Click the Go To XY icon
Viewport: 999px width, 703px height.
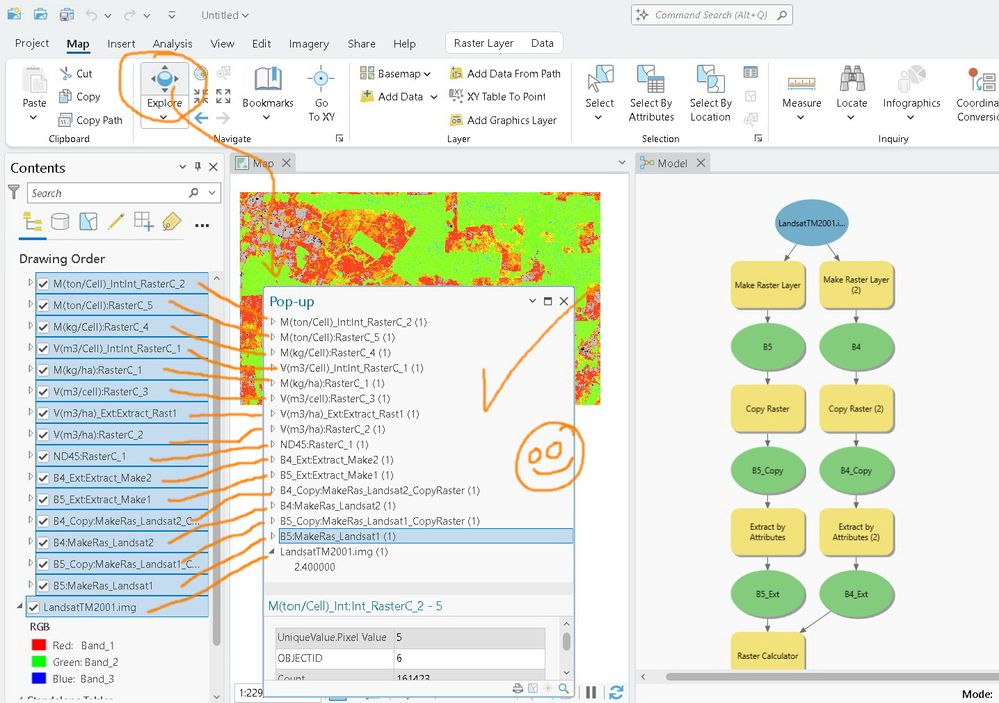321,92
